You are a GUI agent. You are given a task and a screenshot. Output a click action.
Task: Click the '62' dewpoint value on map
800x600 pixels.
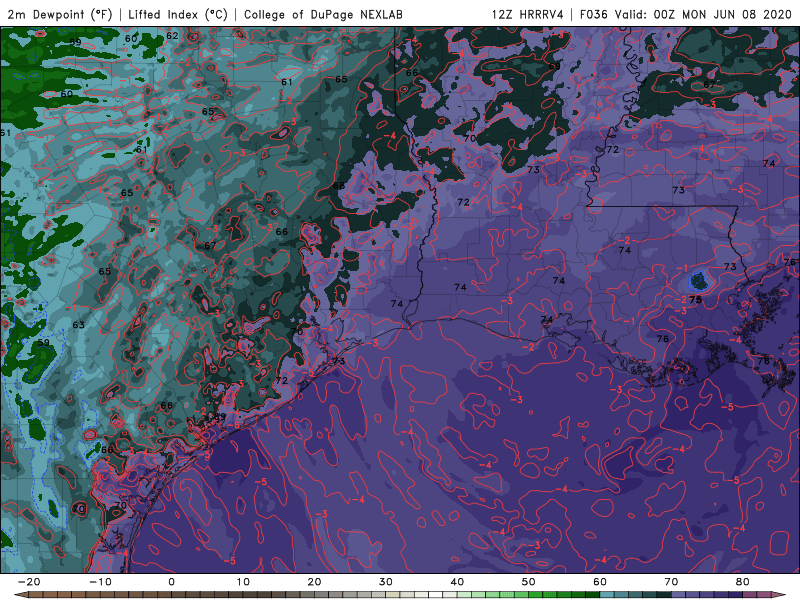point(172,36)
